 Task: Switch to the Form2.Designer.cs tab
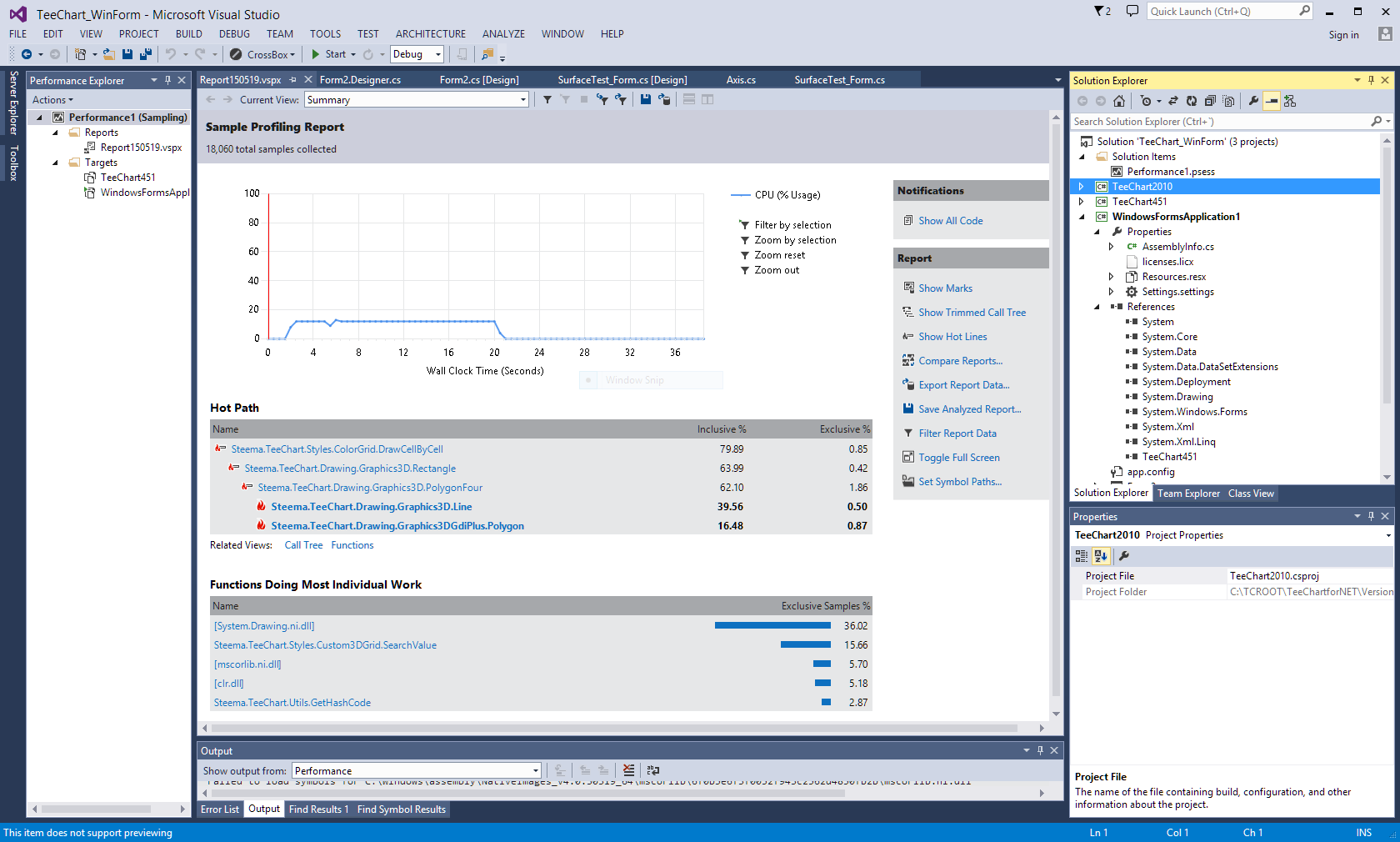[x=361, y=80]
